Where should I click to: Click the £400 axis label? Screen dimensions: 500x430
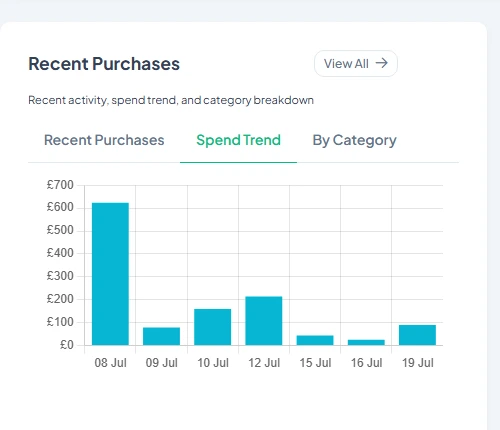(x=60, y=253)
